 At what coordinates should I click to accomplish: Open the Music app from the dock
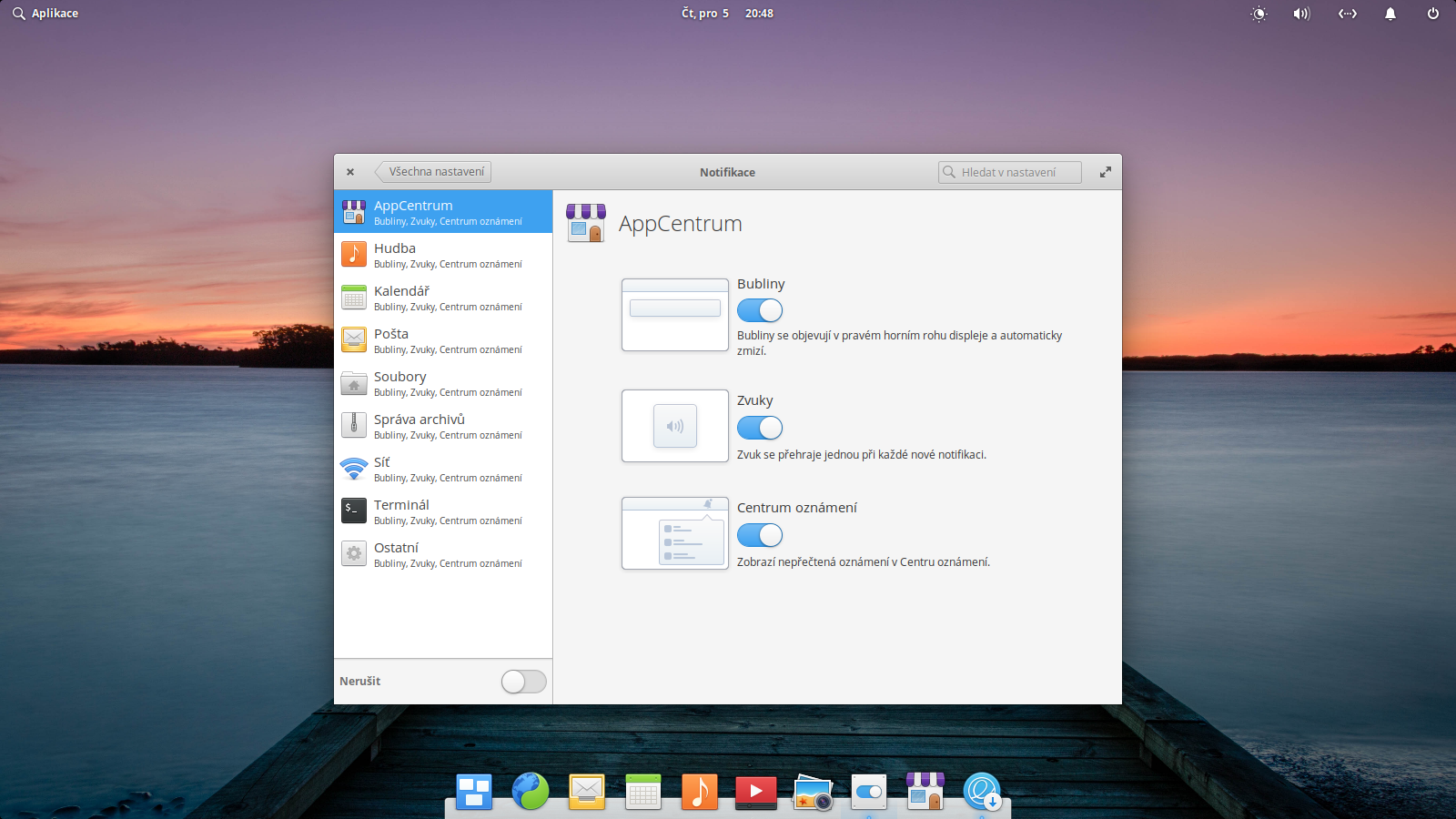point(700,792)
